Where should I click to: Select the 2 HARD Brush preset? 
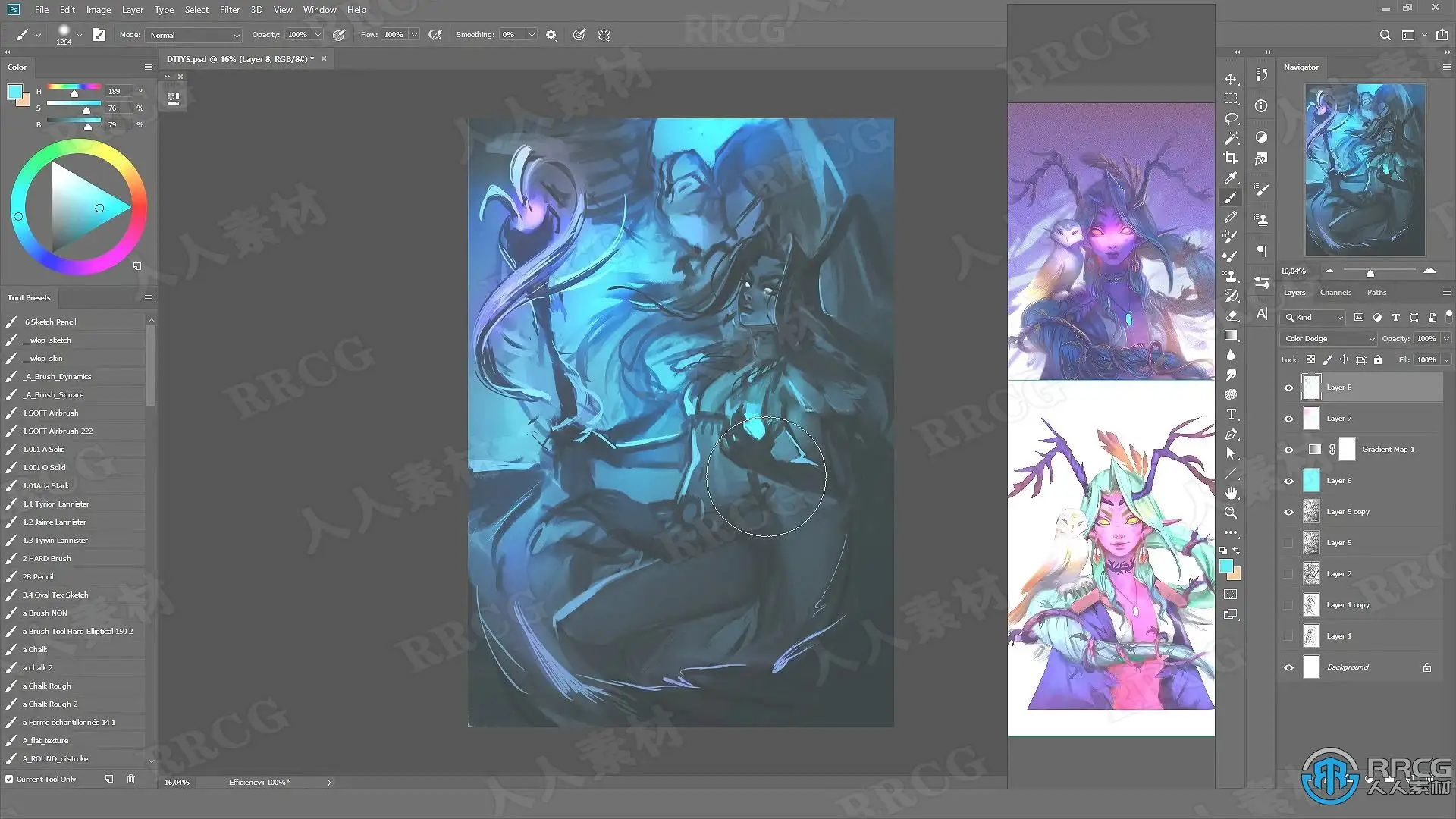pos(47,559)
